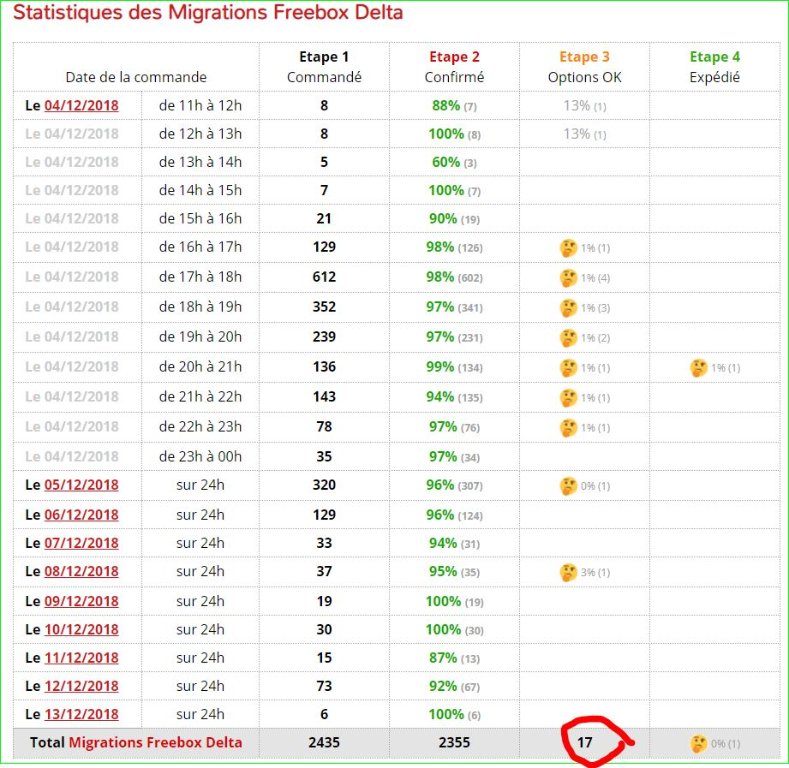Viewport: 789px width, 768px height.
Task: Click the circled total 17 cell
Action: click(586, 743)
